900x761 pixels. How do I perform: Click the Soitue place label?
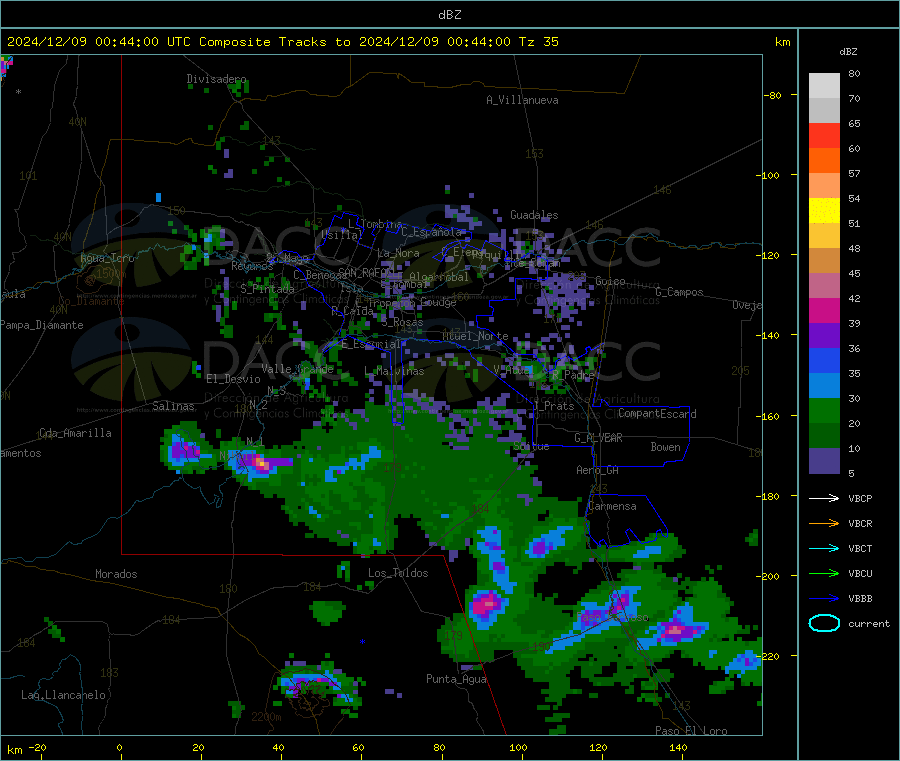tap(531, 446)
